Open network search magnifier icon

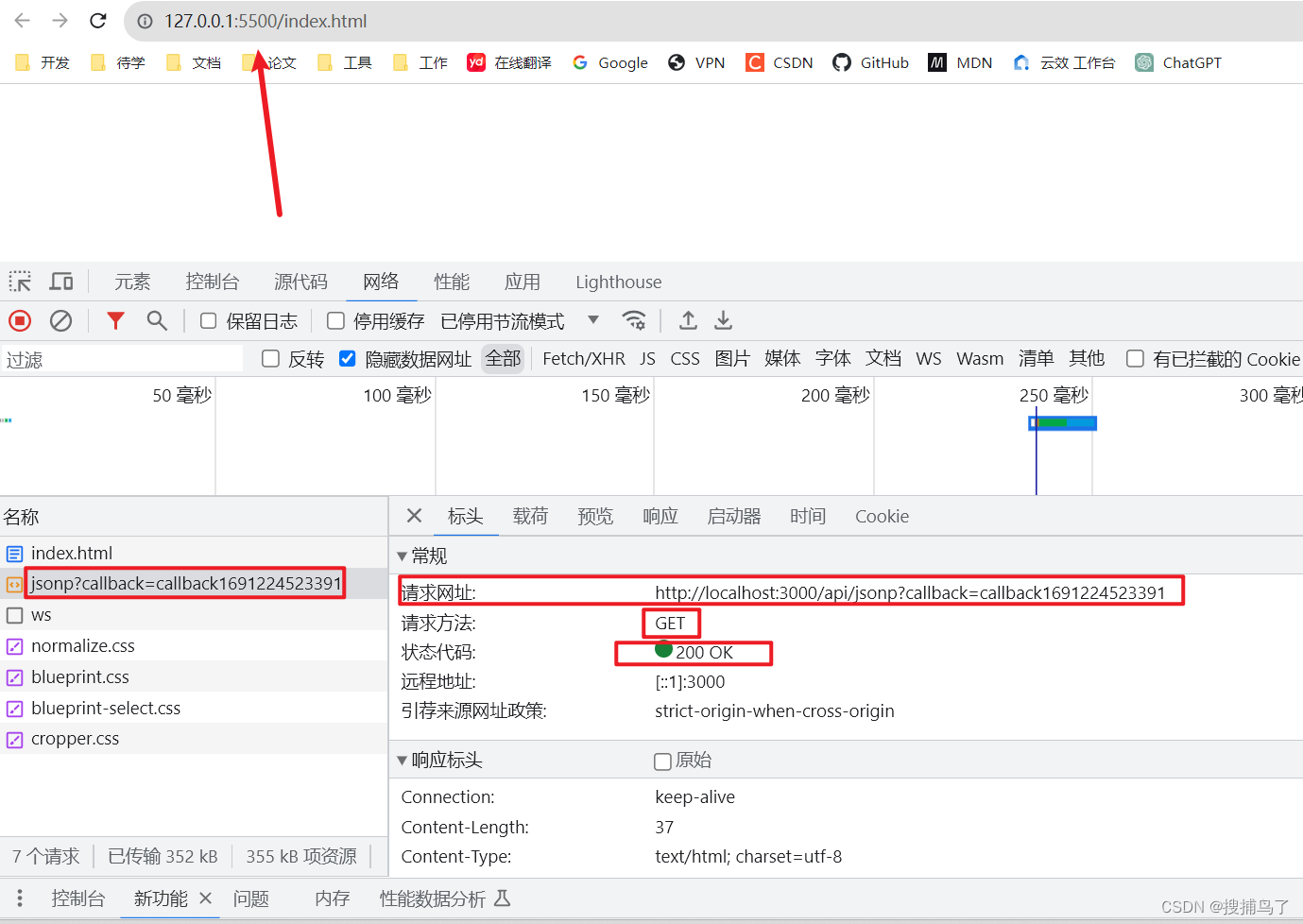(157, 321)
